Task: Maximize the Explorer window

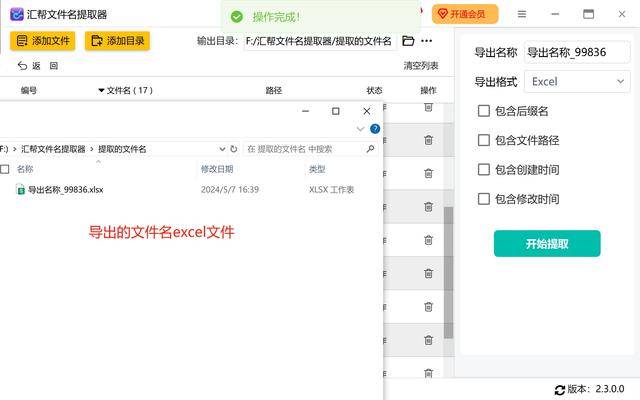Action: (336, 111)
